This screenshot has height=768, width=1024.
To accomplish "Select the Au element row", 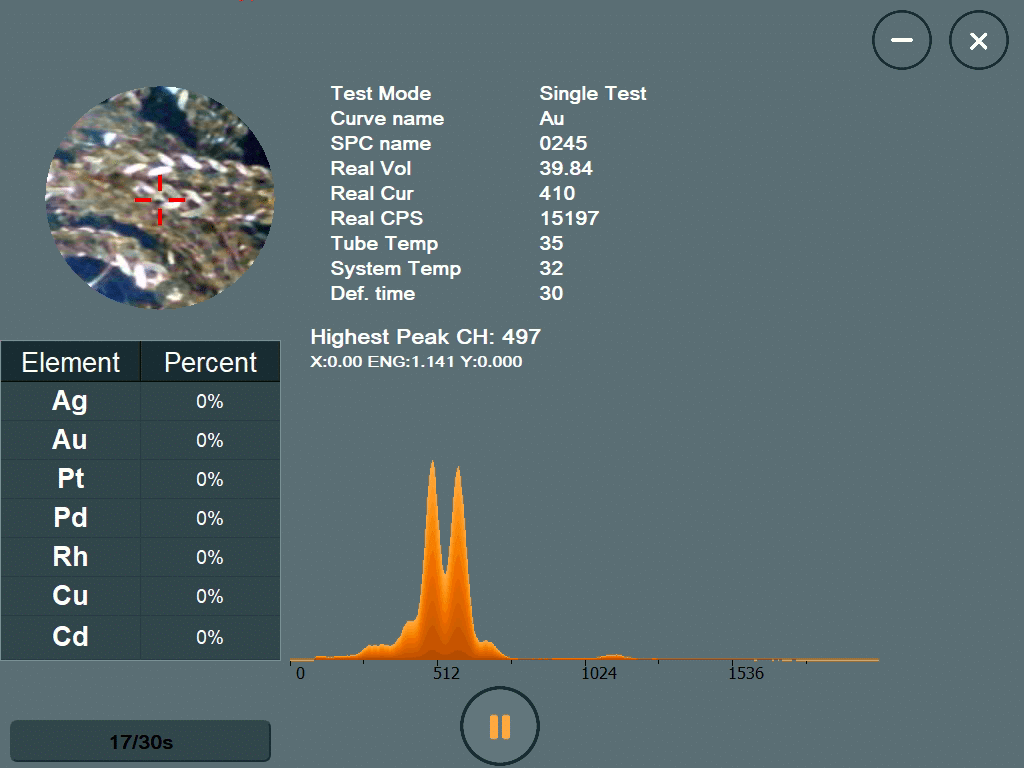I will 140,440.
